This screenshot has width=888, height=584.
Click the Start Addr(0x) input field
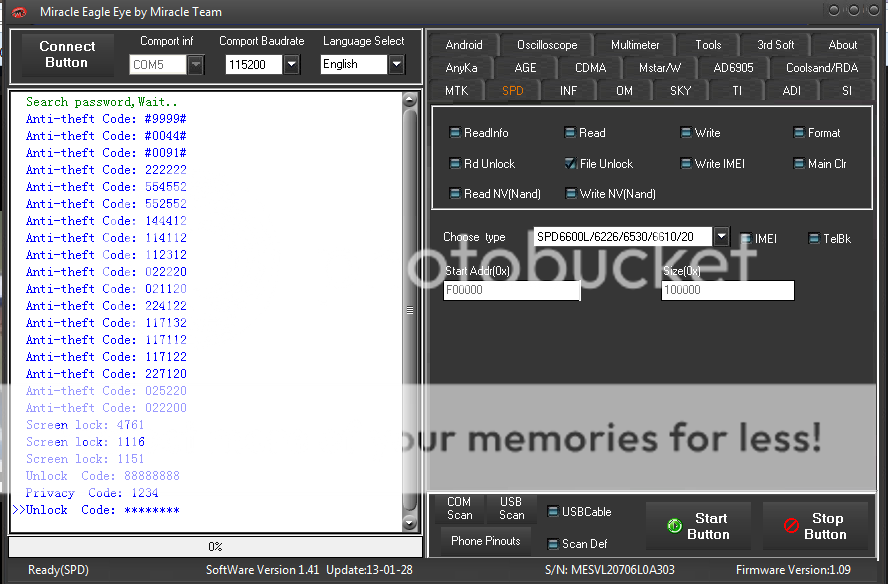coord(512,290)
